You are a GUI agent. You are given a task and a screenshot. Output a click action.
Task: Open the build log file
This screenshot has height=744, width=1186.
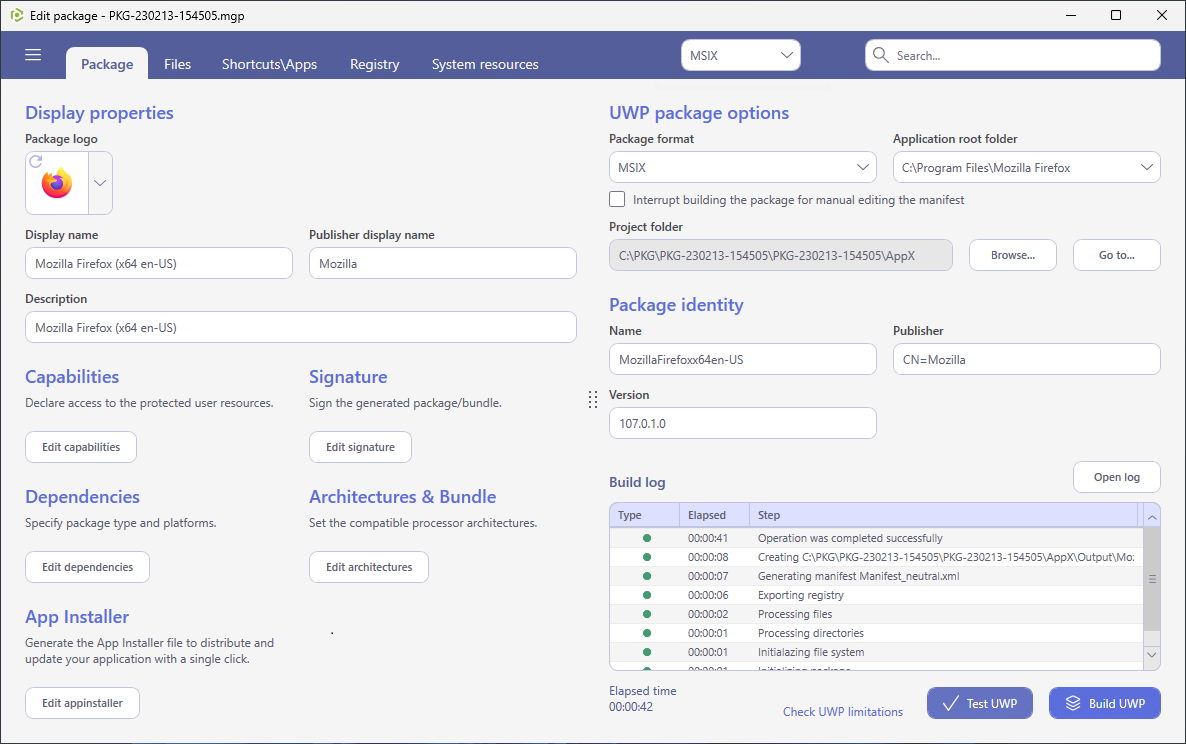point(1116,477)
